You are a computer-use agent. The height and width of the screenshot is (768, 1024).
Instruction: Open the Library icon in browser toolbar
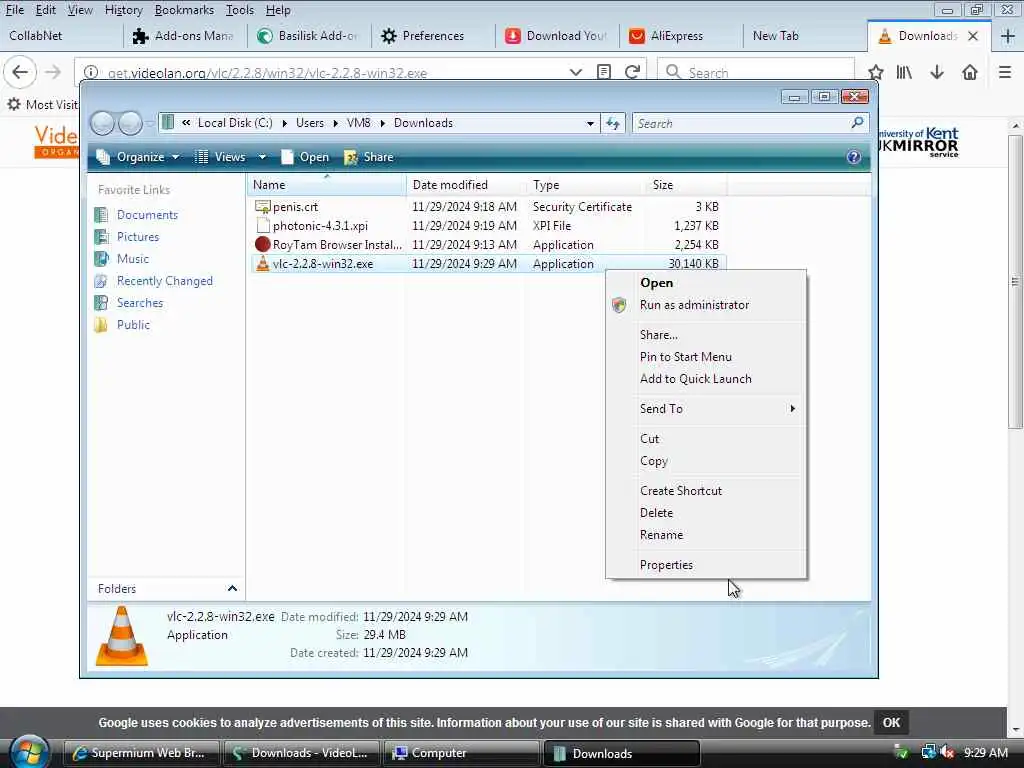[x=904, y=72]
